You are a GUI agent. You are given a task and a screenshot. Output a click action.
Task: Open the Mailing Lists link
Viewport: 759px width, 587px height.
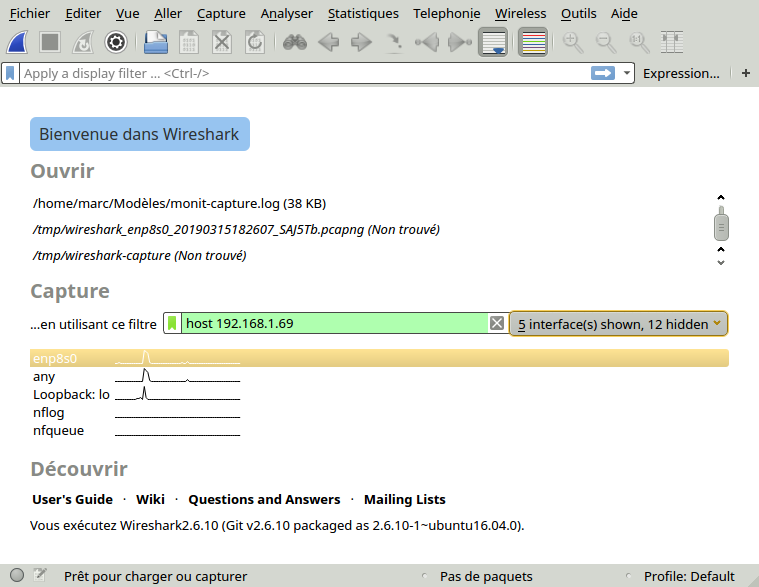coord(405,499)
